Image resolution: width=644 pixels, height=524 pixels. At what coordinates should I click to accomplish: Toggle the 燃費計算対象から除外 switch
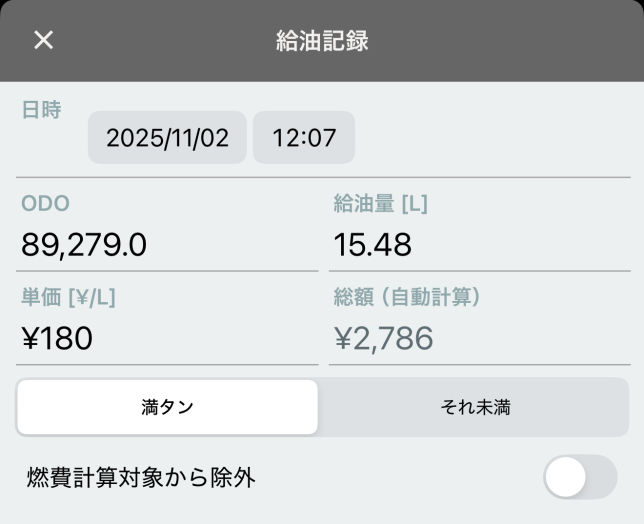click(580, 477)
